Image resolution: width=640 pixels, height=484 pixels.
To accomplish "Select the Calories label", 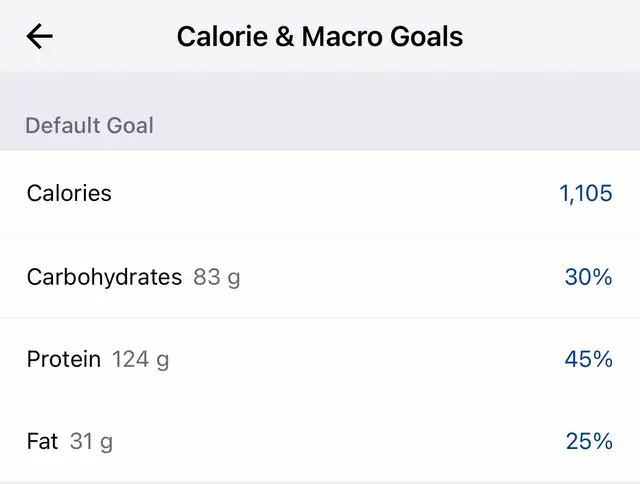I will click(69, 193).
